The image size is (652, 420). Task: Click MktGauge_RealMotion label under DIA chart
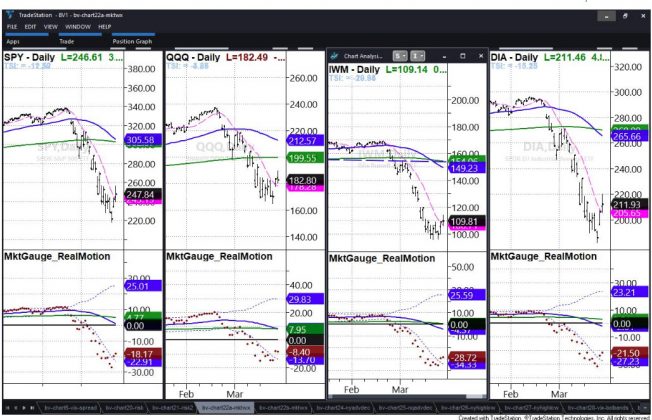pos(544,256)
